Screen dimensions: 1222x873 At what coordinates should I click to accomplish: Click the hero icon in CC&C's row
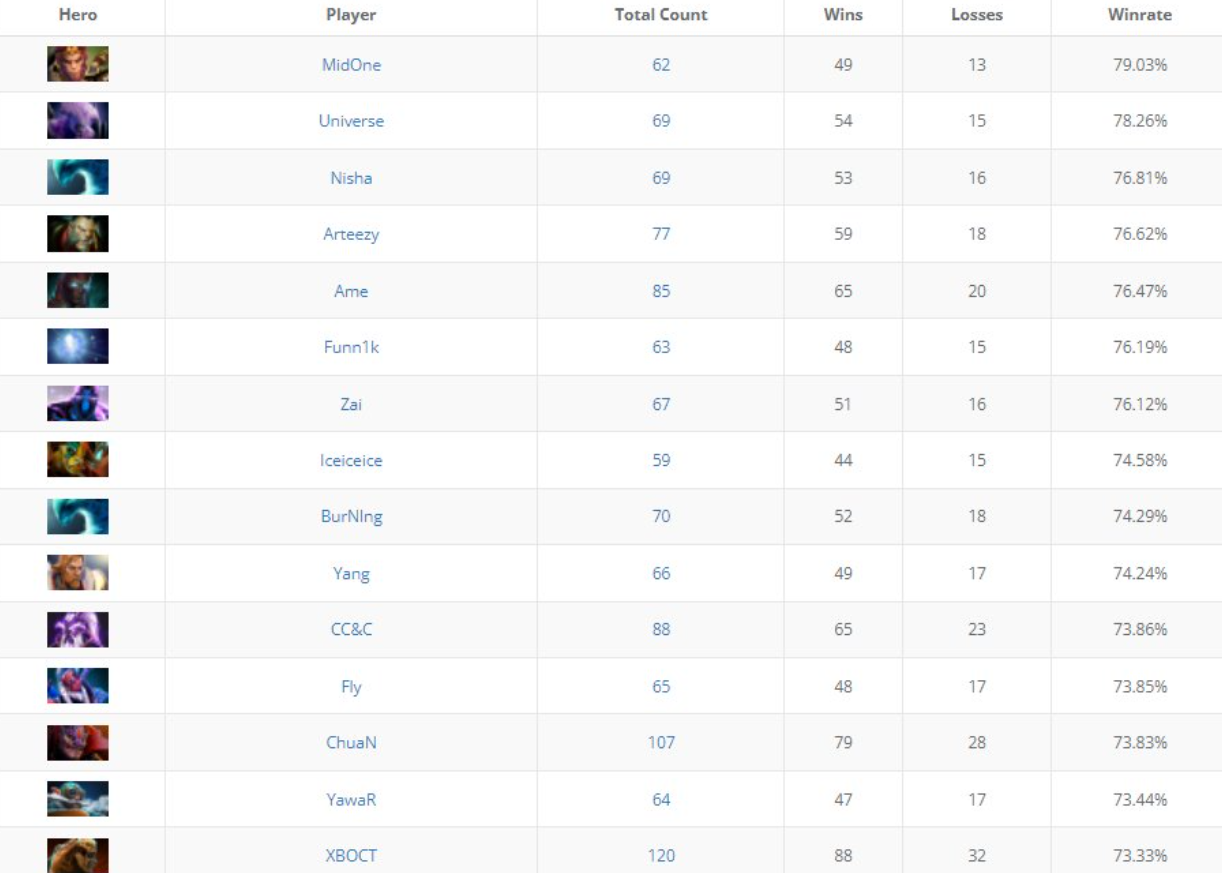[77, 630]
